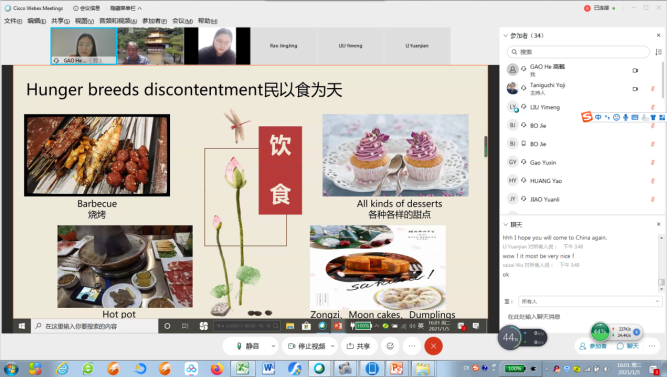The height and width of the screenshot is (377, 667).
Task: Click the sort participants icon
Action: (658, 52)
